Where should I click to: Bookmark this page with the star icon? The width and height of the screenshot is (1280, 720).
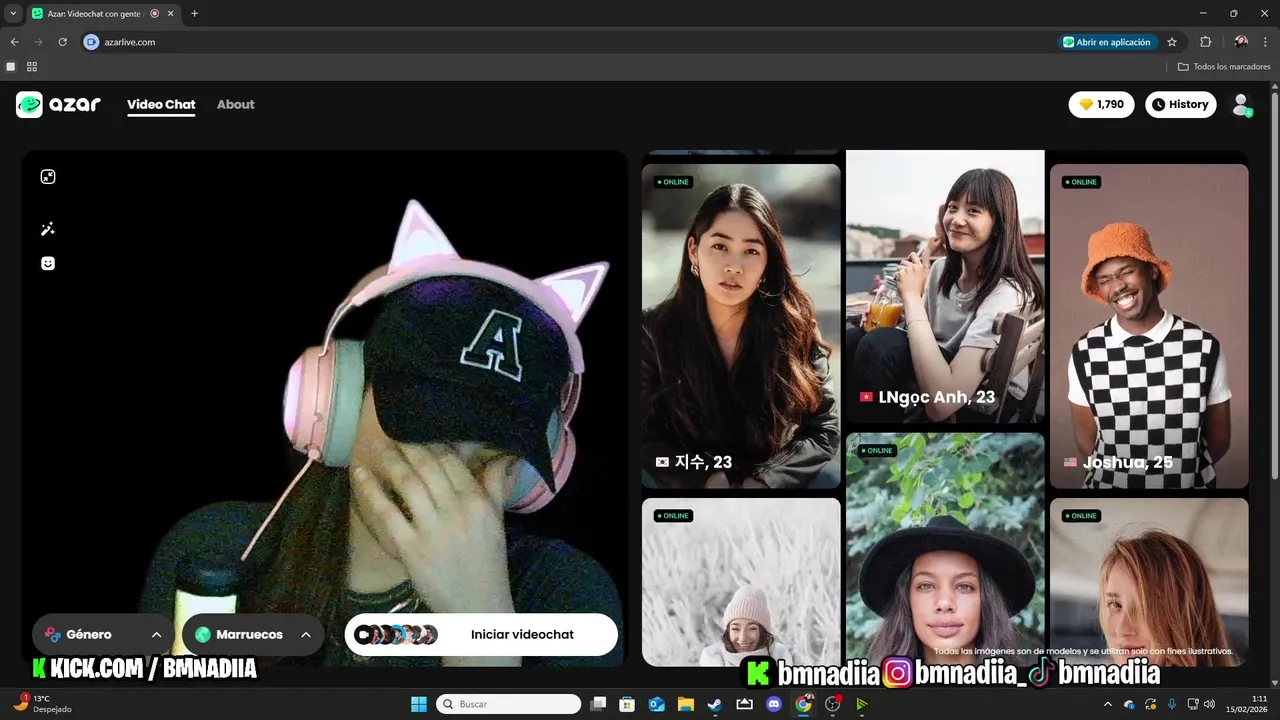1172,42
